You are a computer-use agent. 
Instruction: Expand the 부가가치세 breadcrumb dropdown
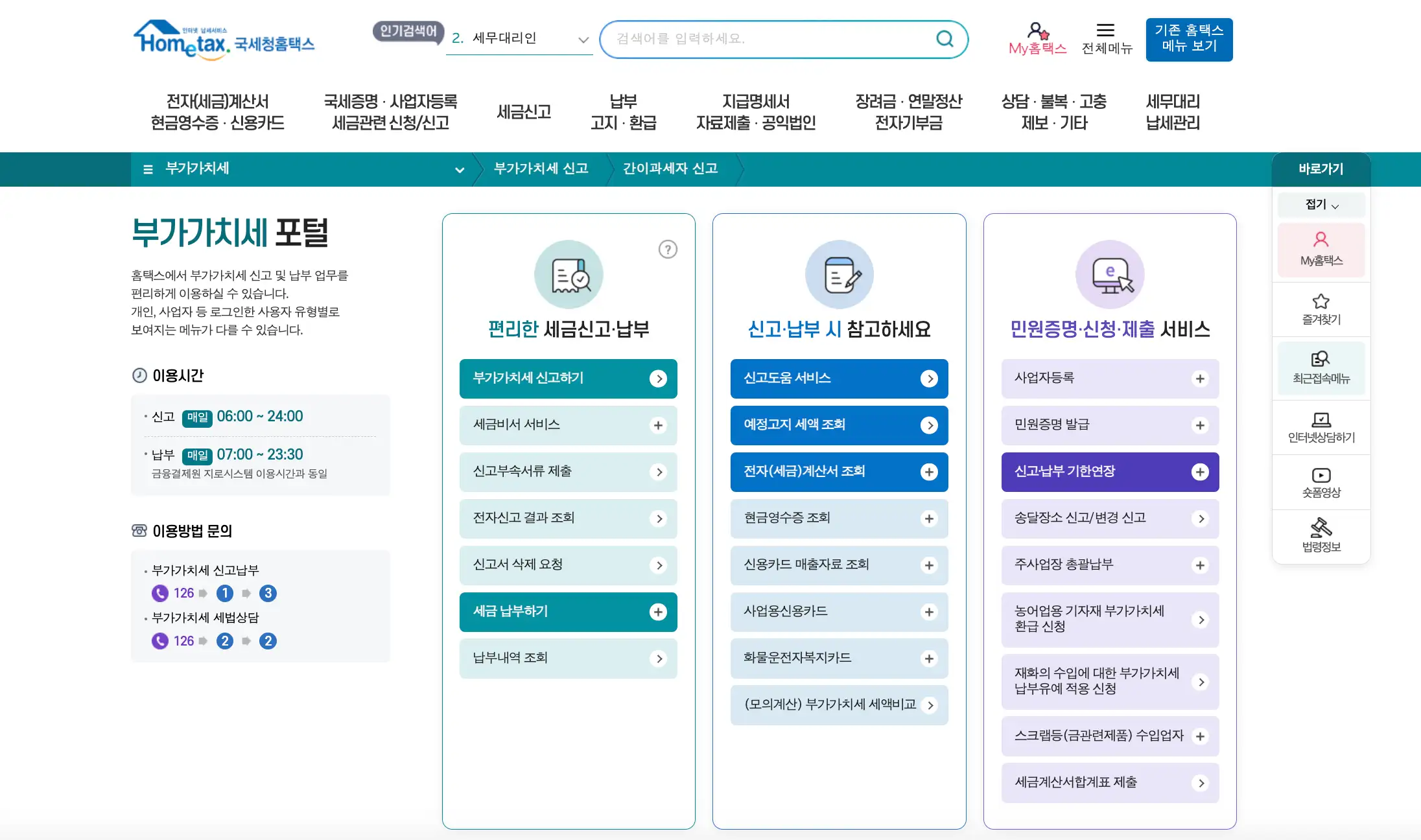[460, 170]
